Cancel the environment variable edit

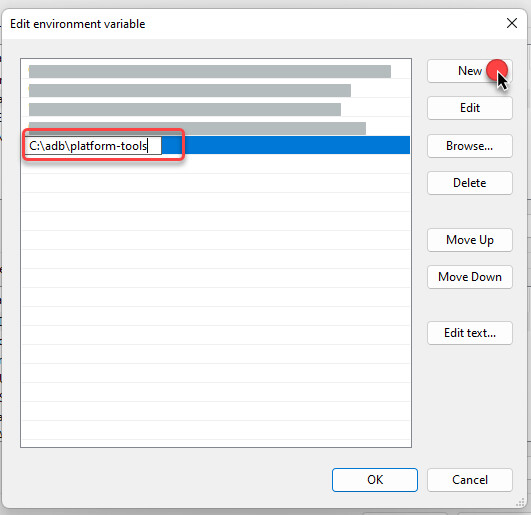[x=470, y=480]
